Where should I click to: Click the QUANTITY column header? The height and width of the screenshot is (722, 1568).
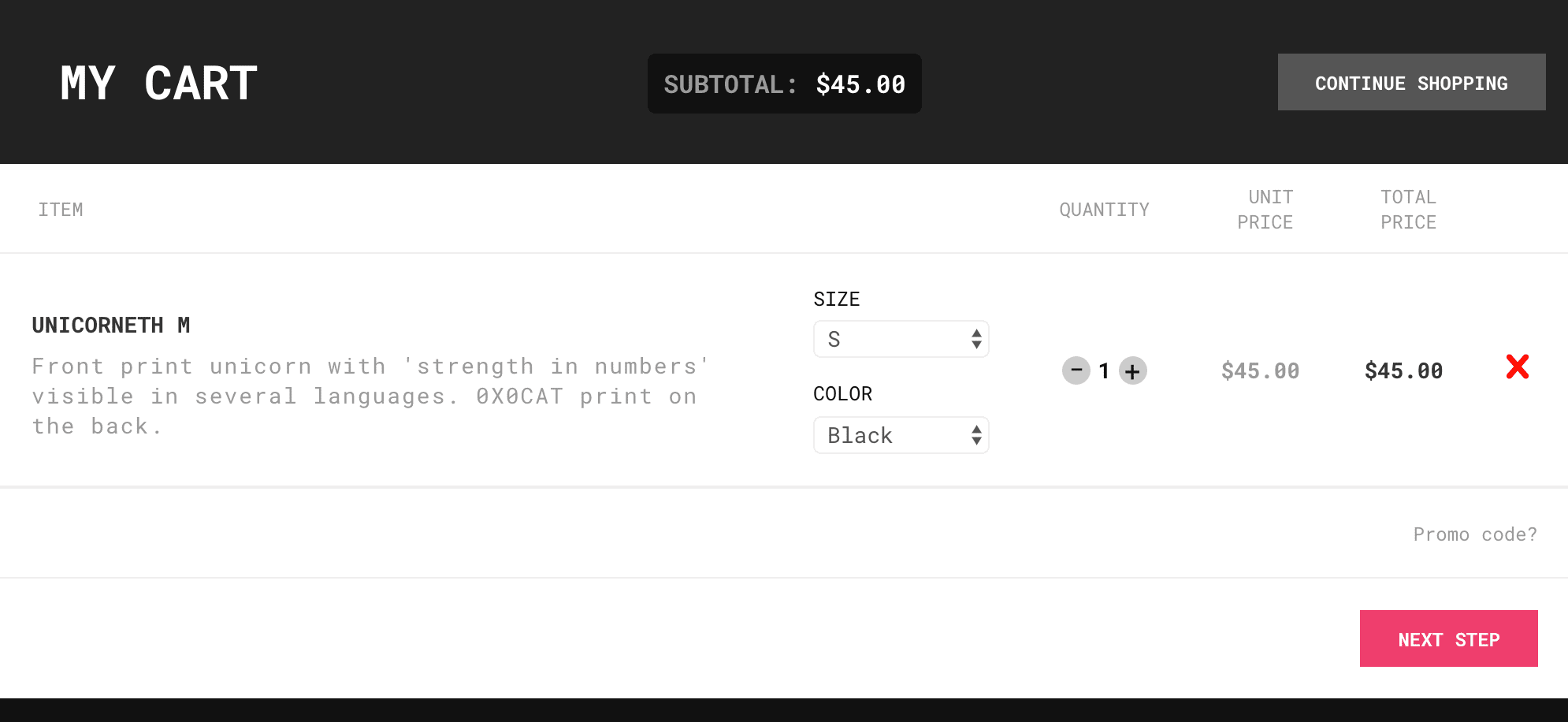coord(1104,210)
